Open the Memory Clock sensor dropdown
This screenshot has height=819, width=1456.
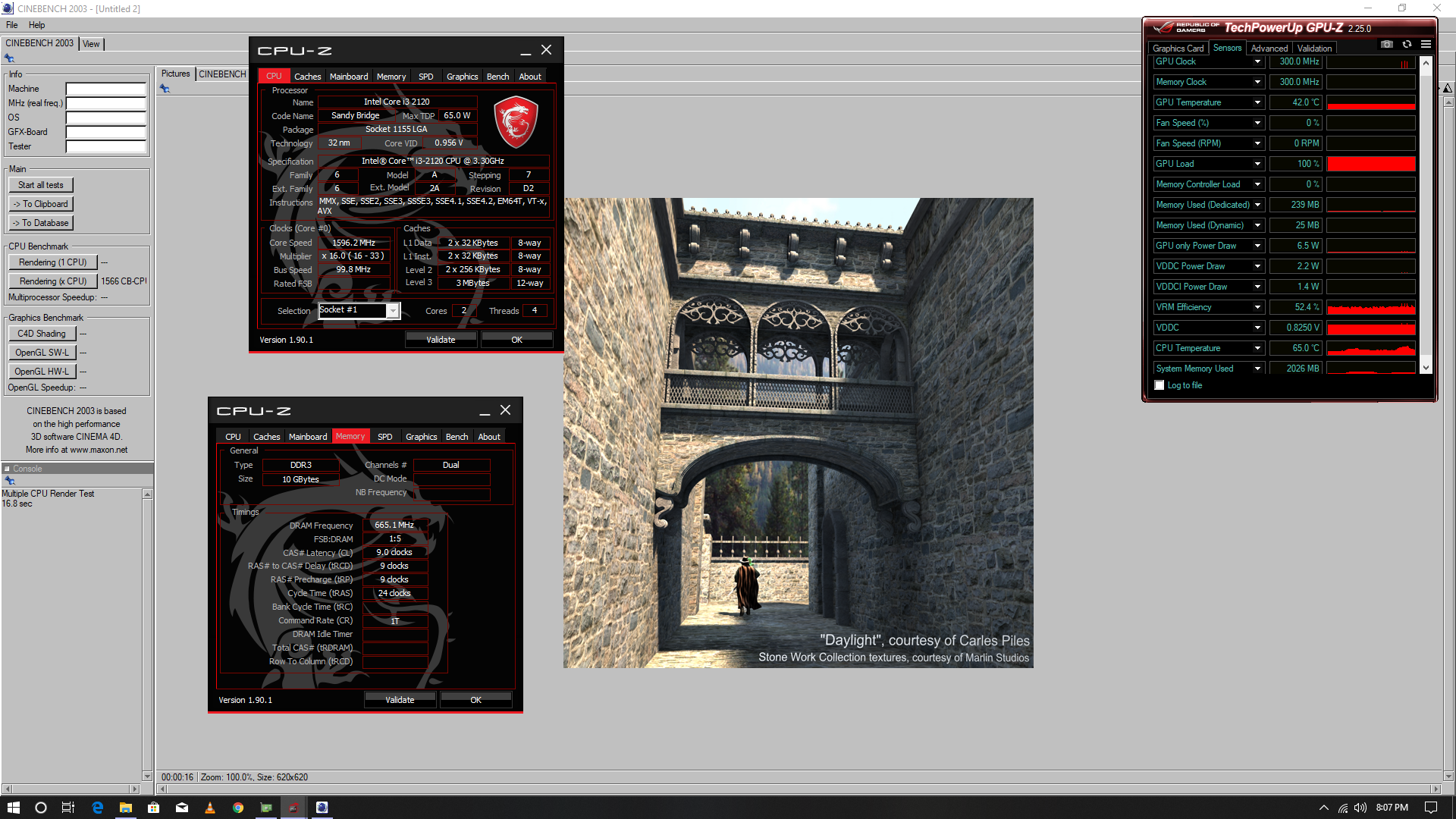(x=1257, y=82)
